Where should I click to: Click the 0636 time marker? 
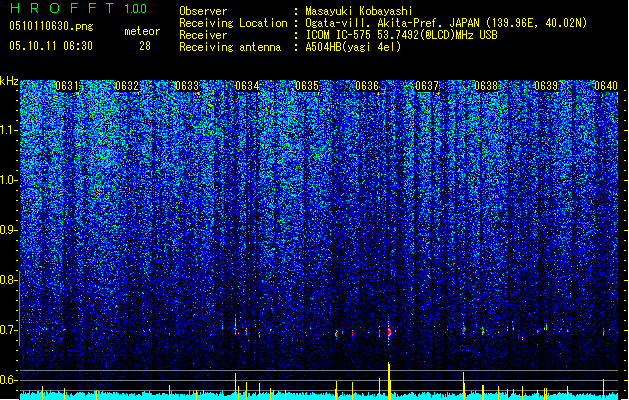tap(367, 86)
